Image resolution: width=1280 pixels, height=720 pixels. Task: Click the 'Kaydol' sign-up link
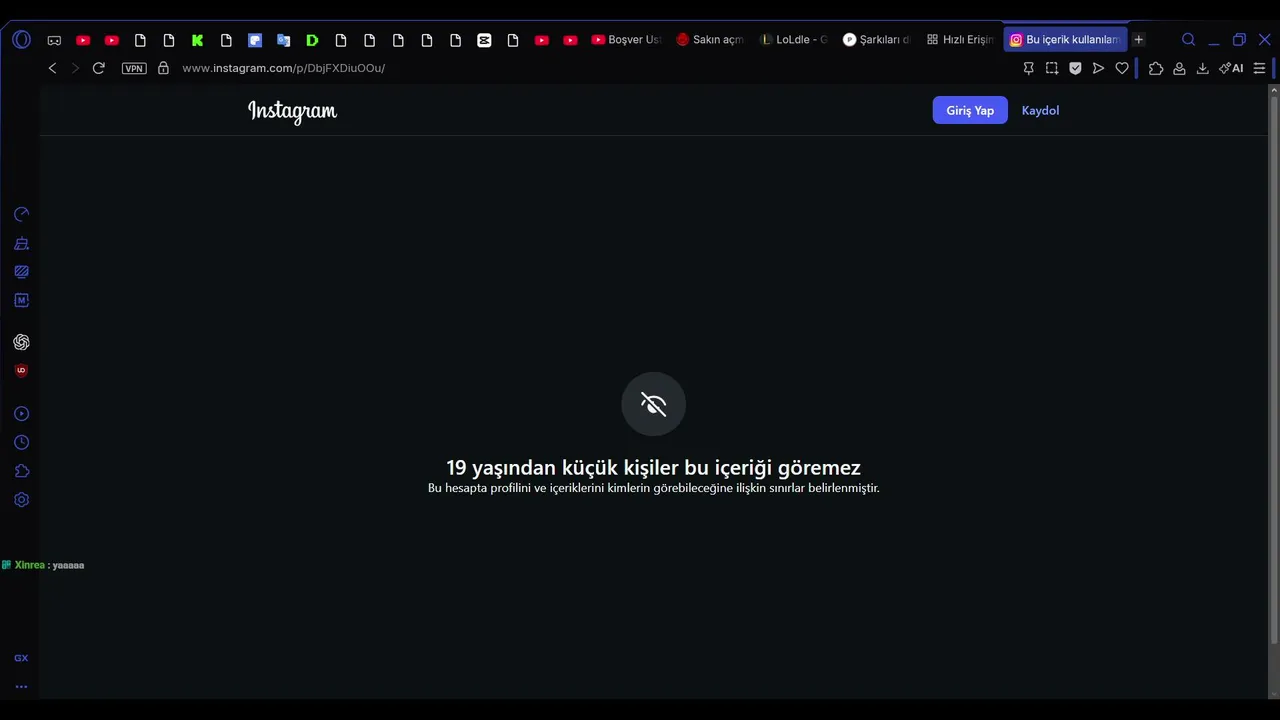click(1040, 110)
